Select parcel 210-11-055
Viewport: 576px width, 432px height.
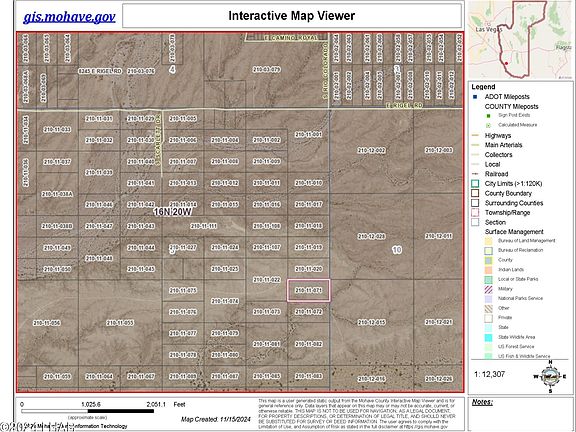[120, 323]
